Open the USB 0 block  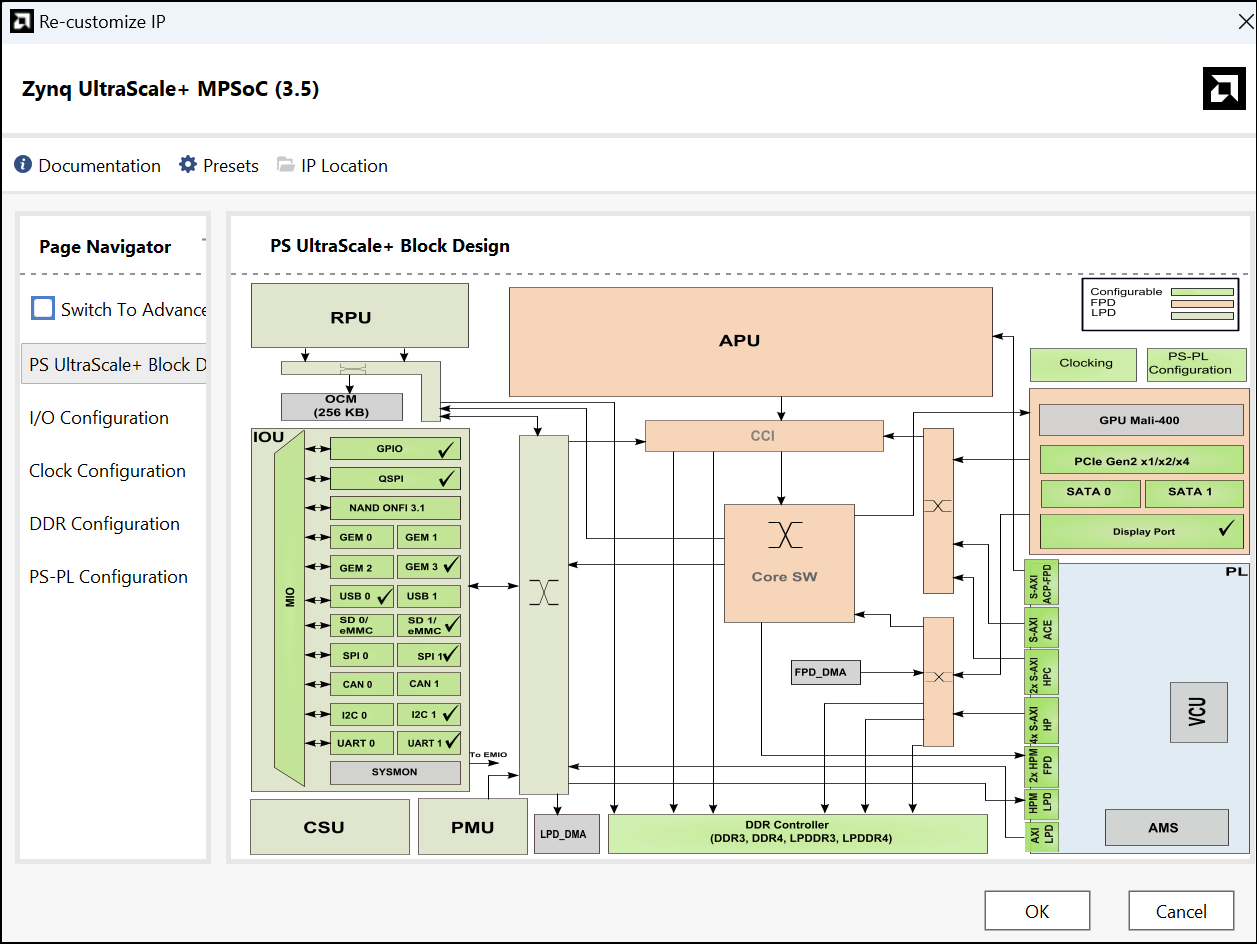pos(362,596)
